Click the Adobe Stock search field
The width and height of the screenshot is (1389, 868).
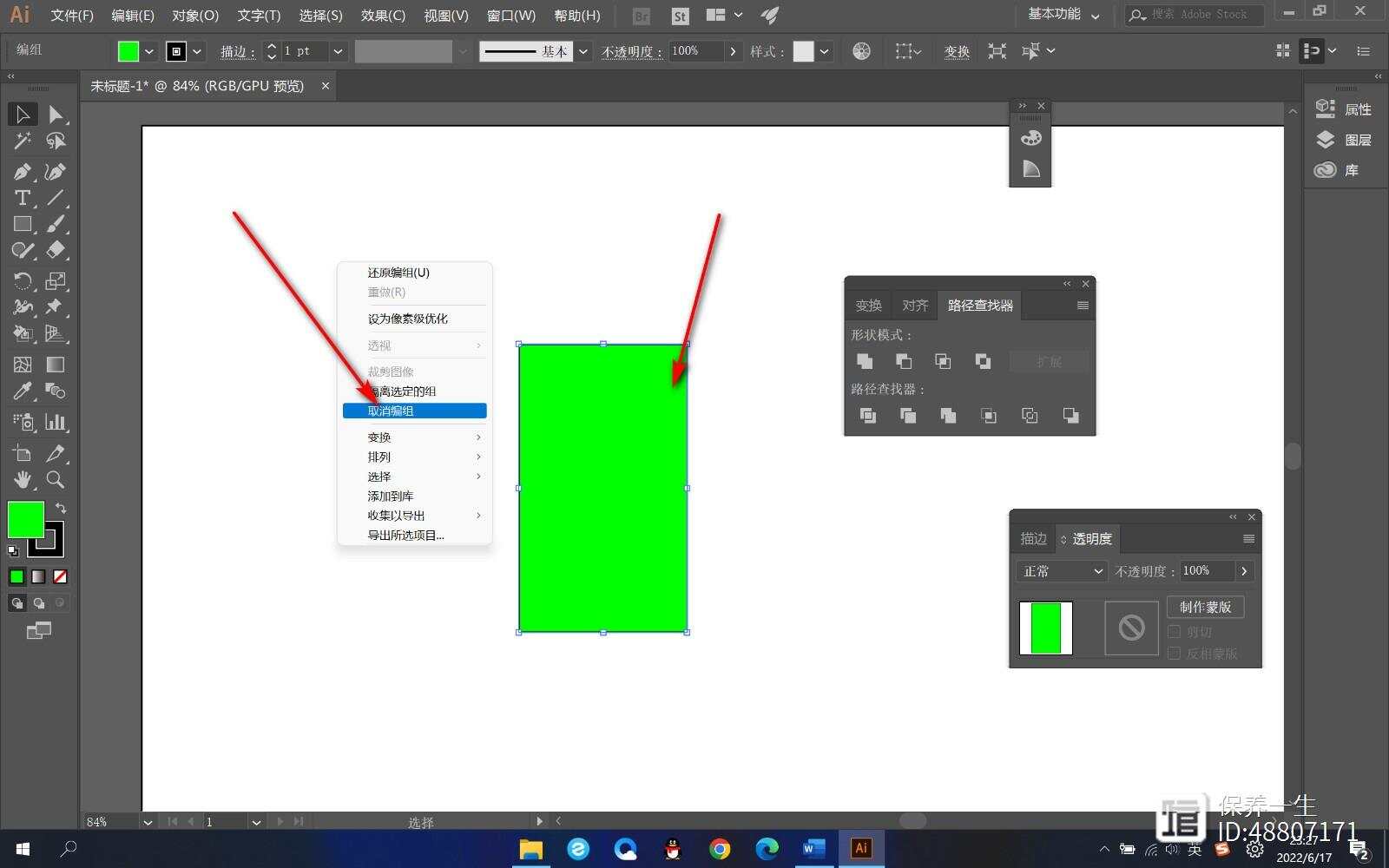1195,15
